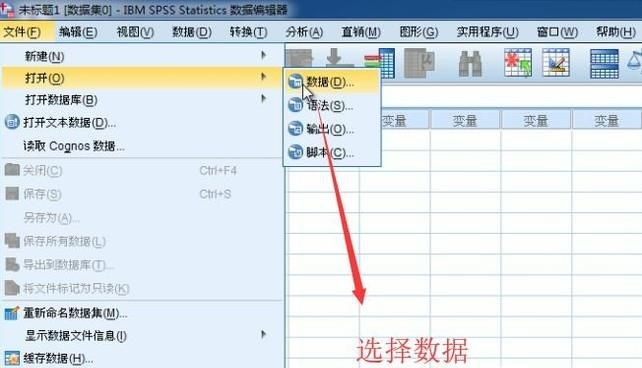Click the Insert Variable toolbar icon
The height and width of the screenshot is (368, 642).
(556, 63)
